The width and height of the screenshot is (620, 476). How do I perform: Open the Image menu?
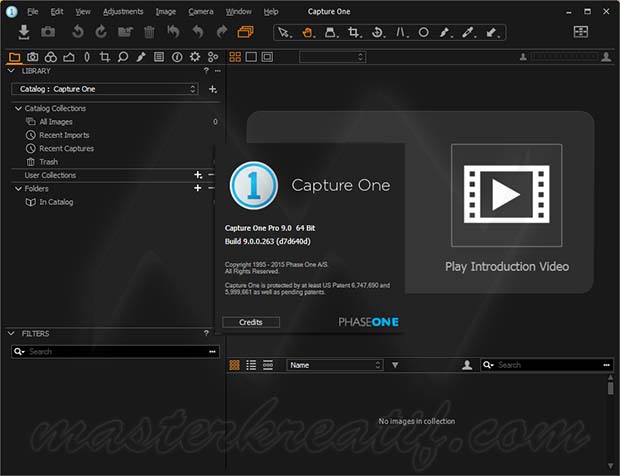pos(166,12)
